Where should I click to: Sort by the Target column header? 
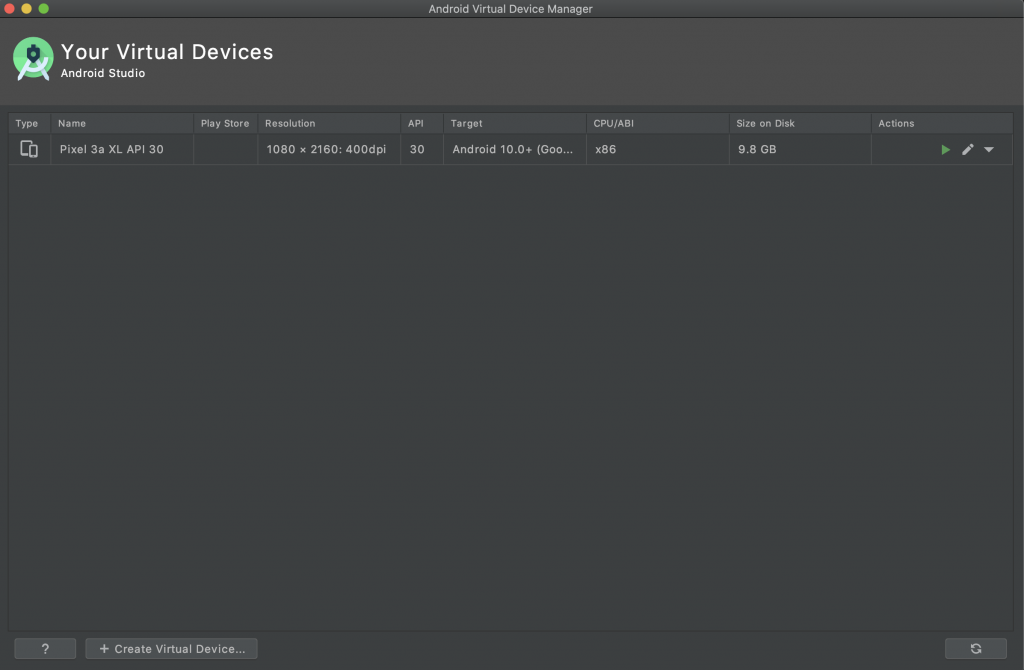pyautogui.click(x=515, y=123)
